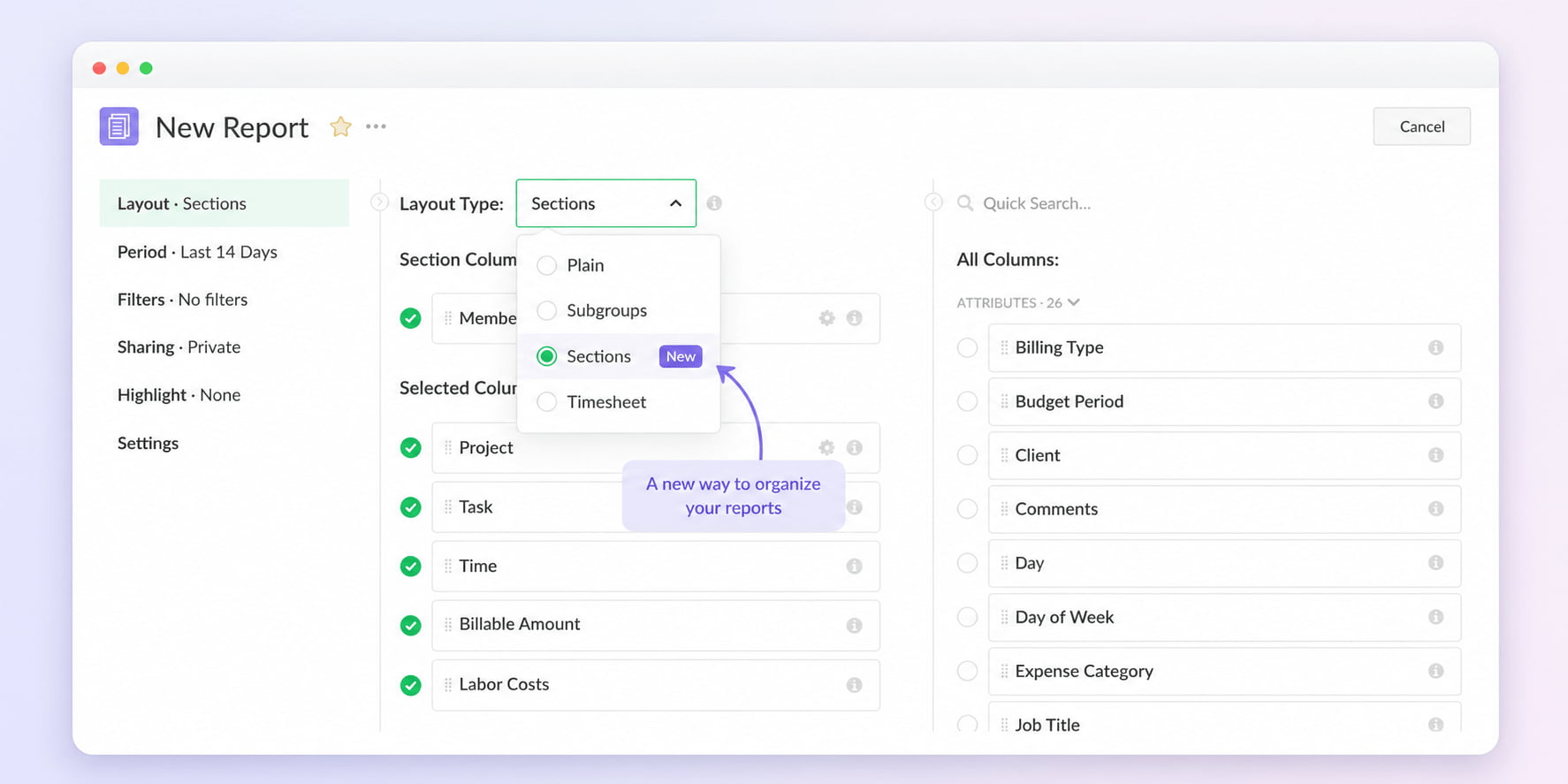Show info for Billing Type column
Viewport: 1568px width, 784px height.
click(1435, 347)
